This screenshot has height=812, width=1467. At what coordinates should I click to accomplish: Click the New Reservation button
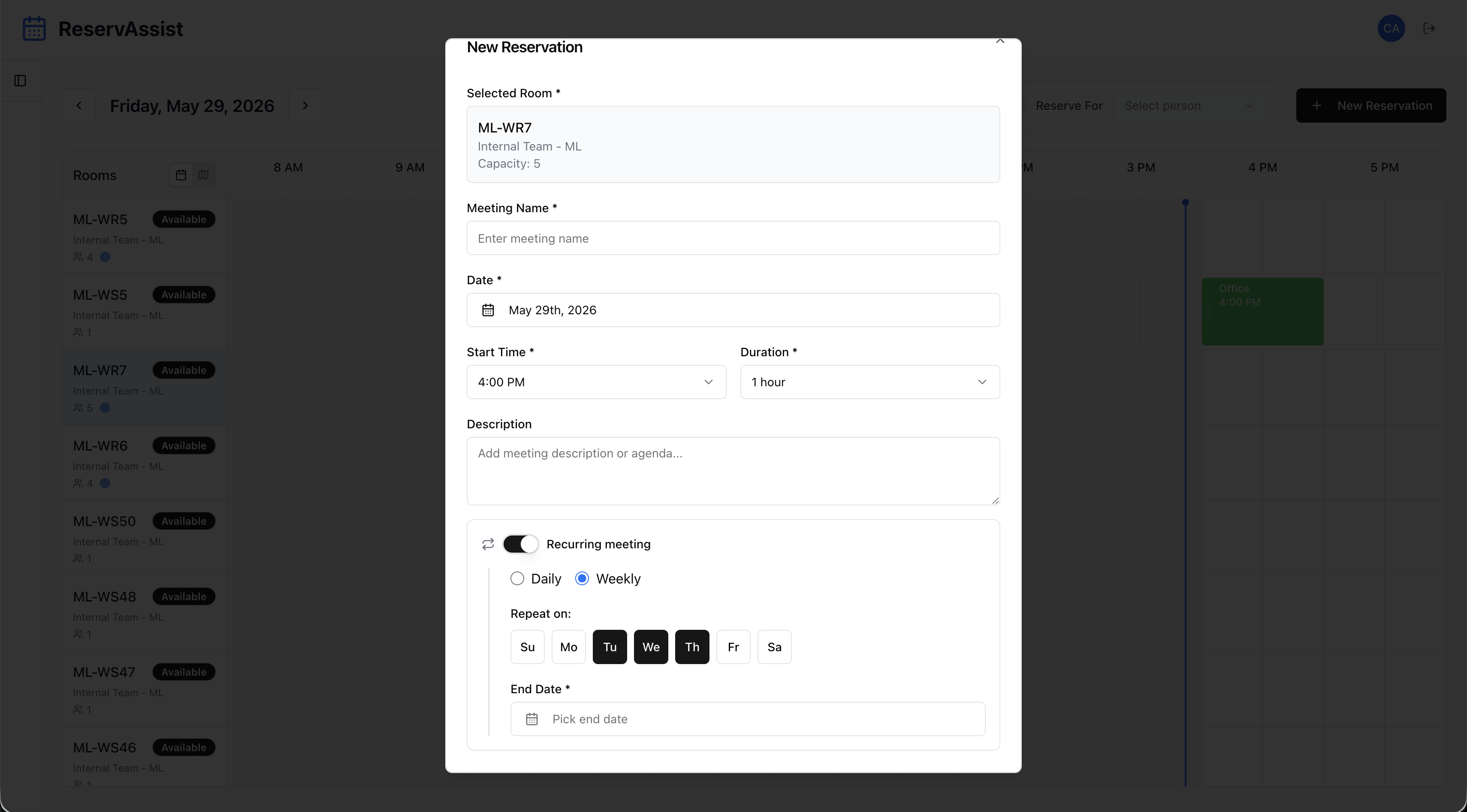point(1371,105)
